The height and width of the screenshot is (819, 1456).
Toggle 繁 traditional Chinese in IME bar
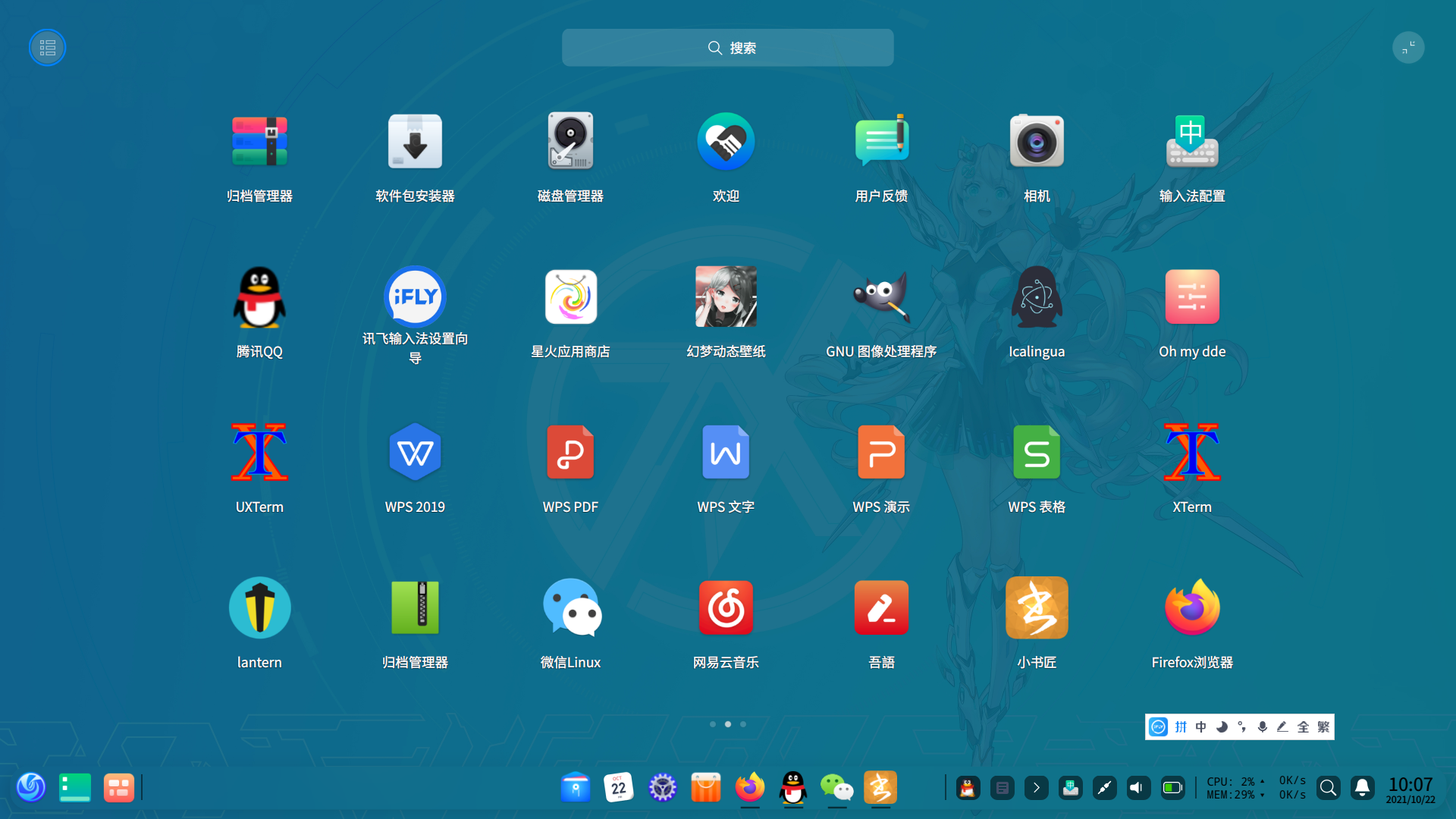[x=1323, y=727]
